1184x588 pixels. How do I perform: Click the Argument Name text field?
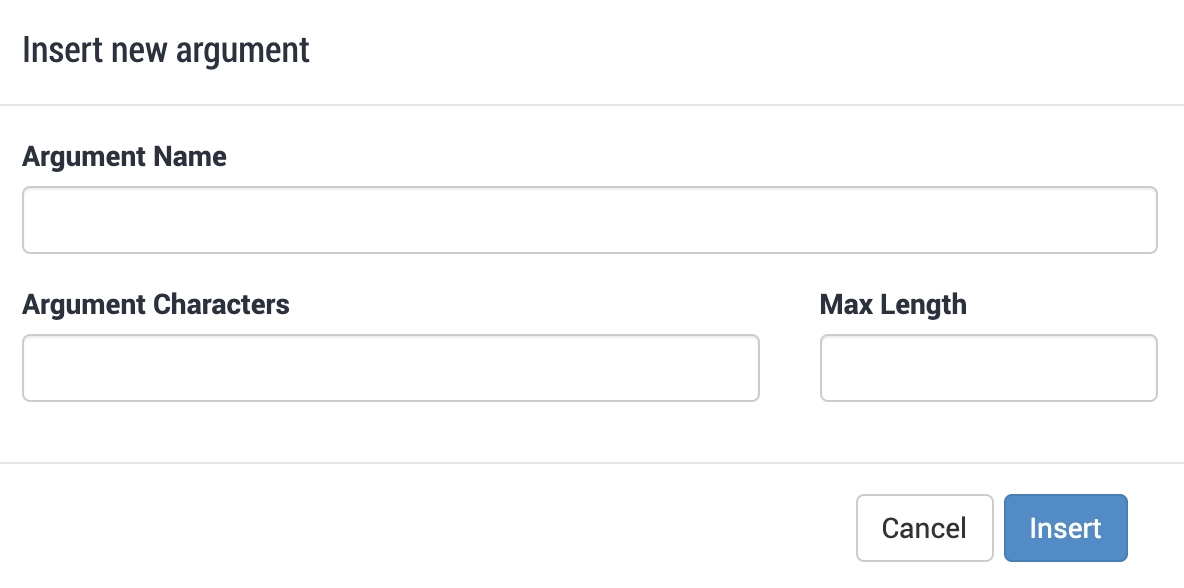tap(589, 220)
